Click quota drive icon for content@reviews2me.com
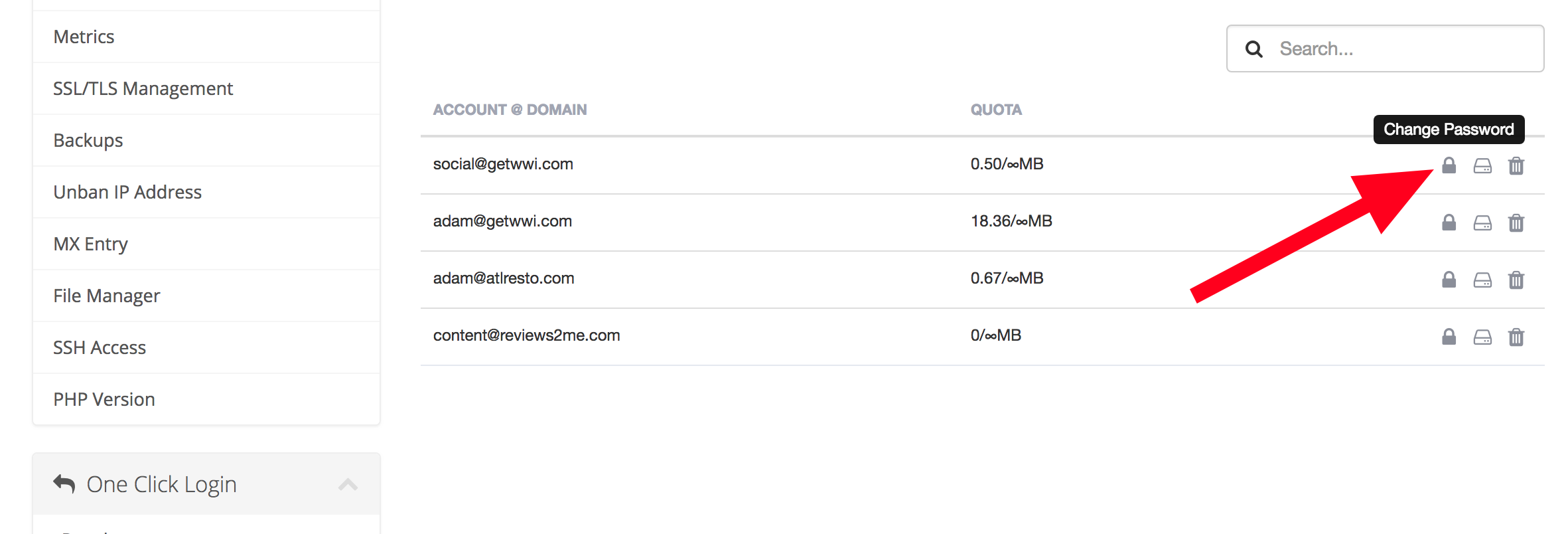 (1482, 337)
